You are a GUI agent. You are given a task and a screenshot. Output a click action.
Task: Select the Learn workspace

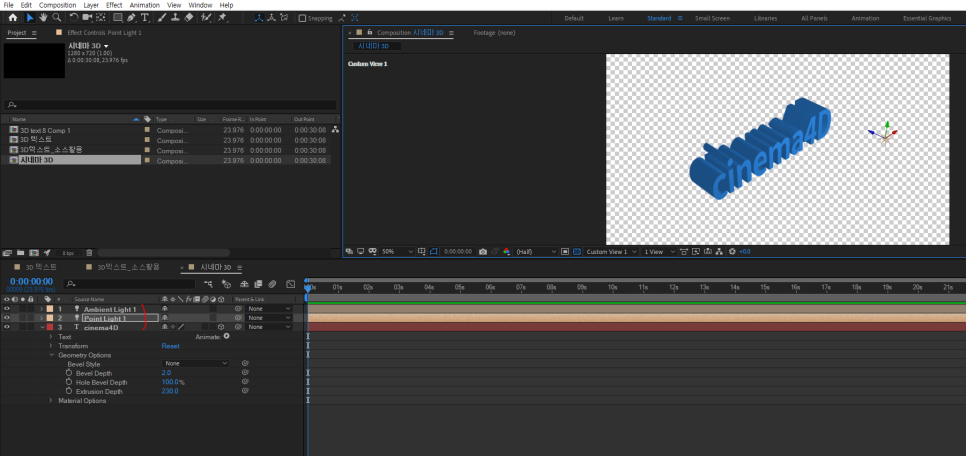[616, 18]
